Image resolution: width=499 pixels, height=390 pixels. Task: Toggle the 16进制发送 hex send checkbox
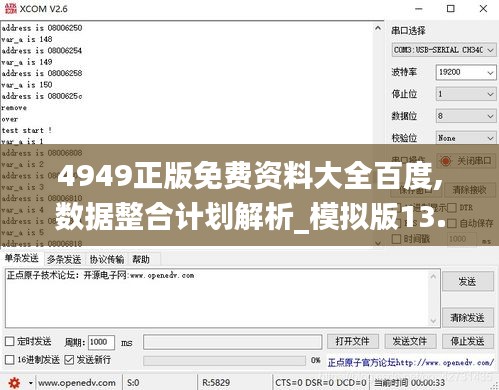coord(9,360)
